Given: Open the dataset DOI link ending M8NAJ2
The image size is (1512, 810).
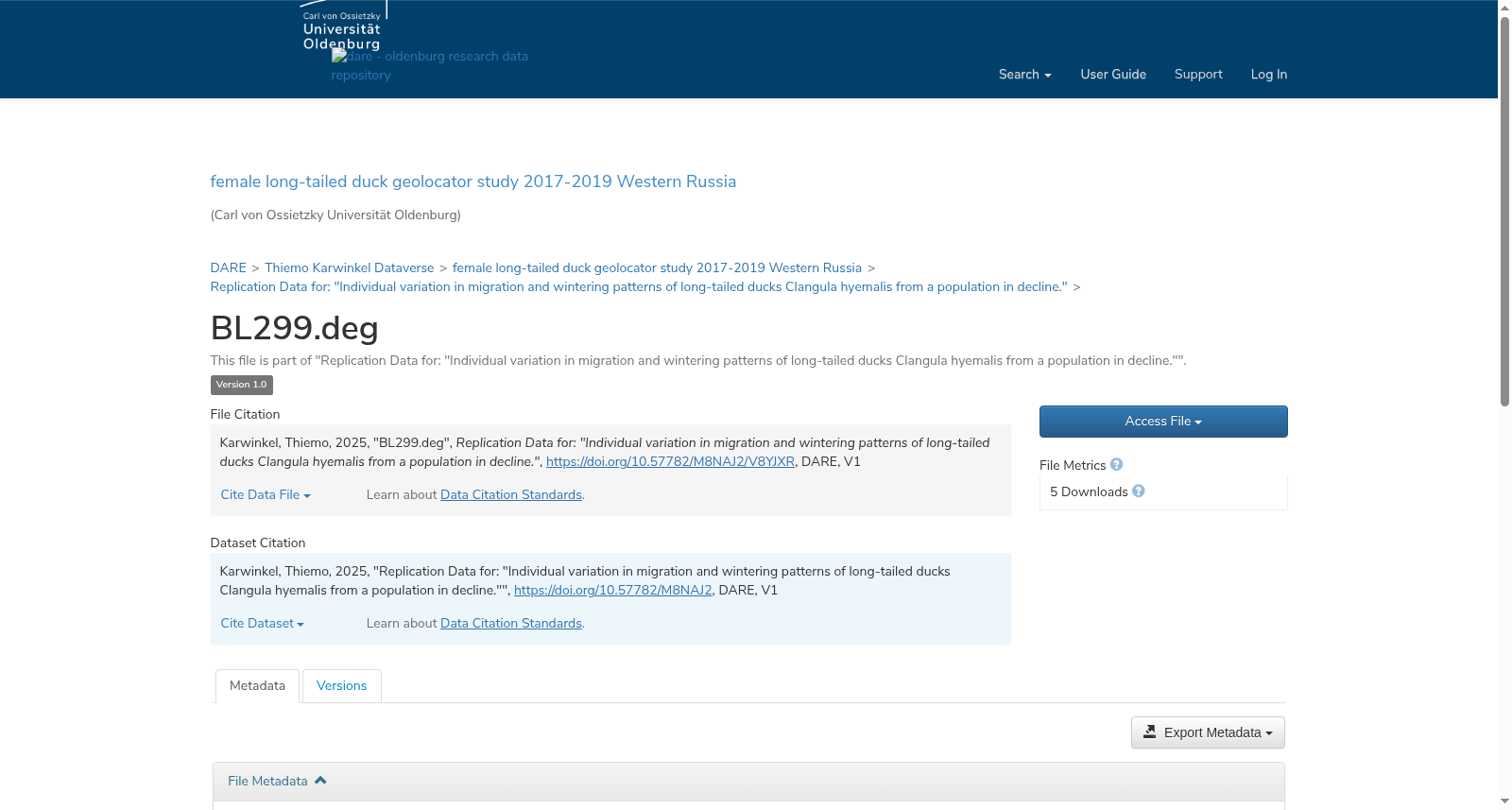Looking at the screenshot, I should 612,591.
